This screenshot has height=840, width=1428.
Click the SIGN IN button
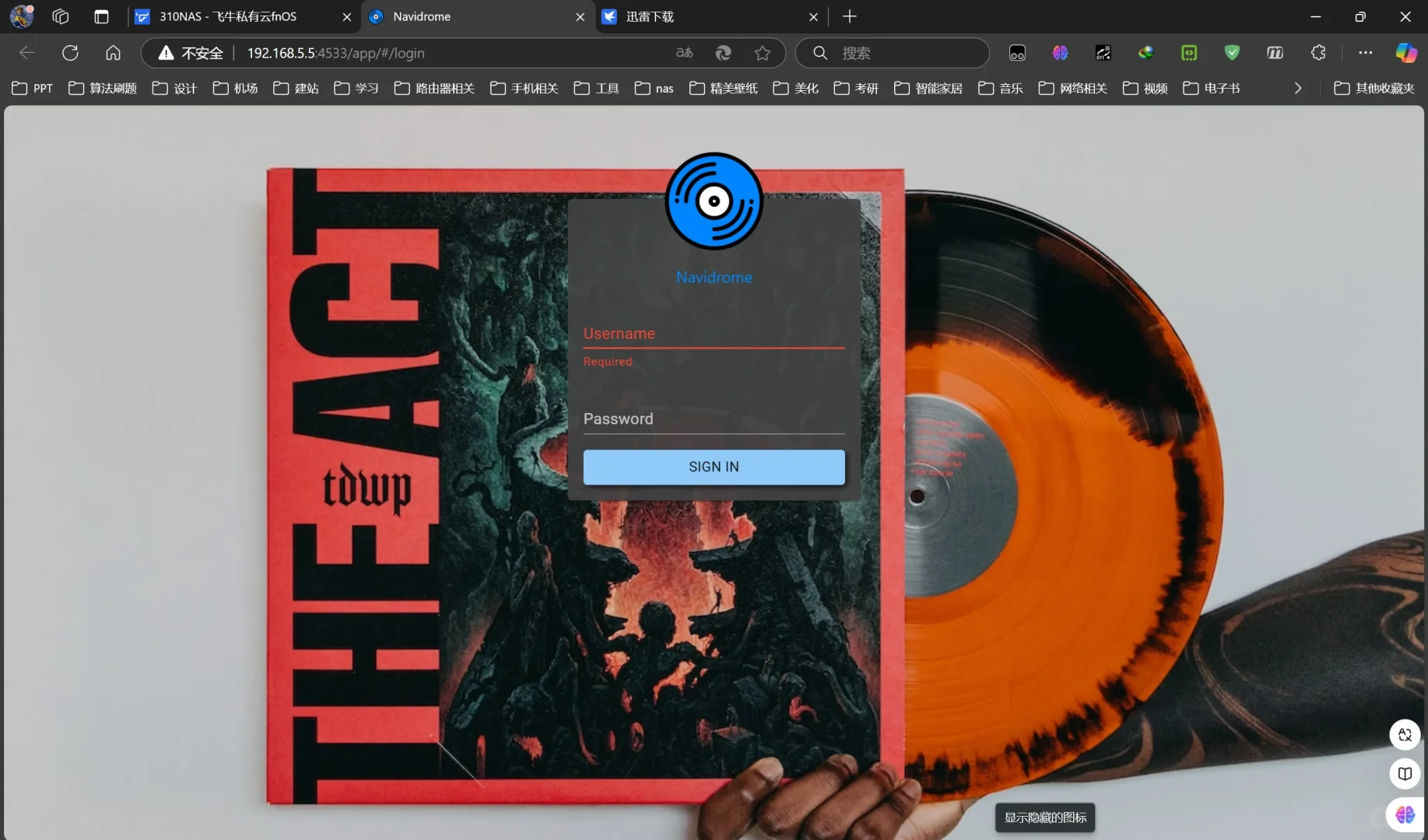[714, 467]
